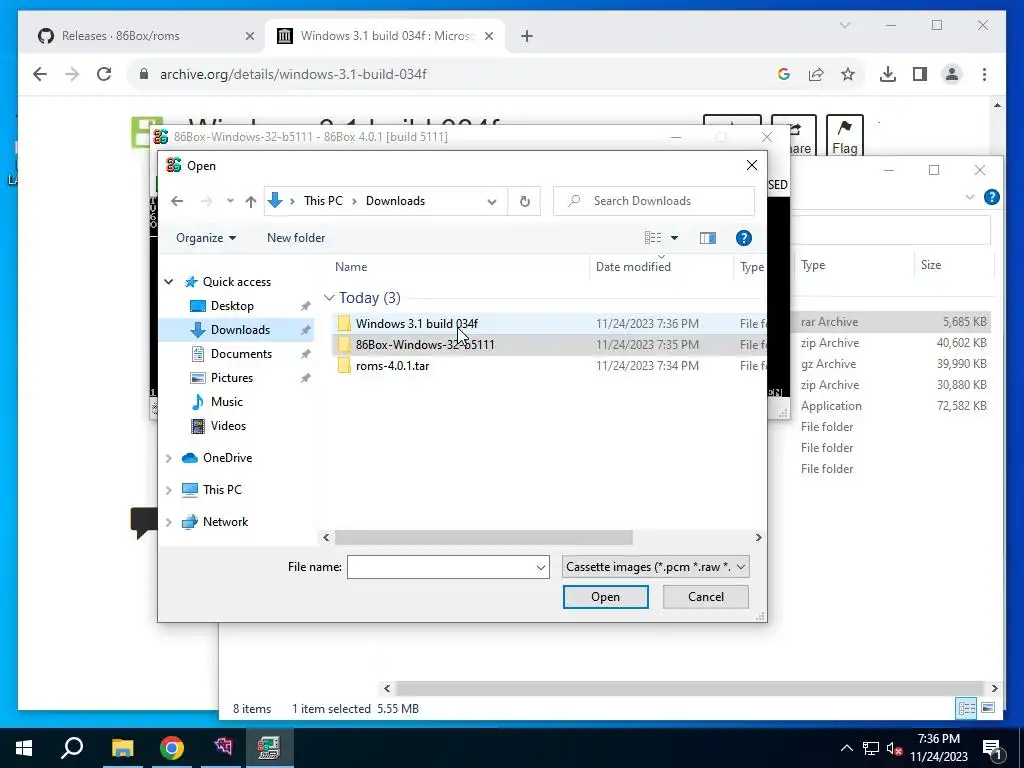Select Network in navigation pane
1024x768 pixels.
point(225,522)
